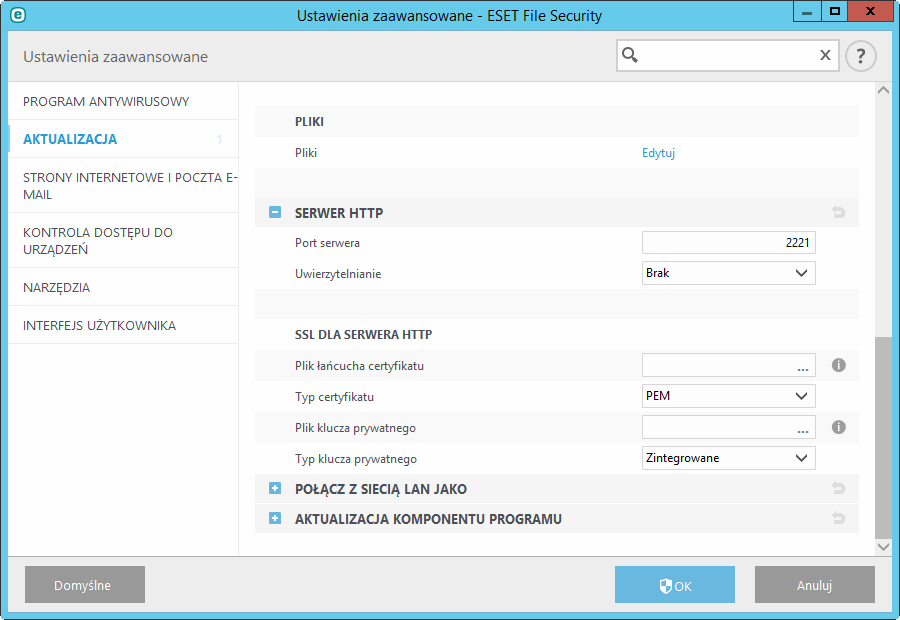The height and width of the screenshot is (620, 900).
Task: Open KONTROLA DOSTĘPU DO URZĄDZEŃ section
Action: point(123,241)
